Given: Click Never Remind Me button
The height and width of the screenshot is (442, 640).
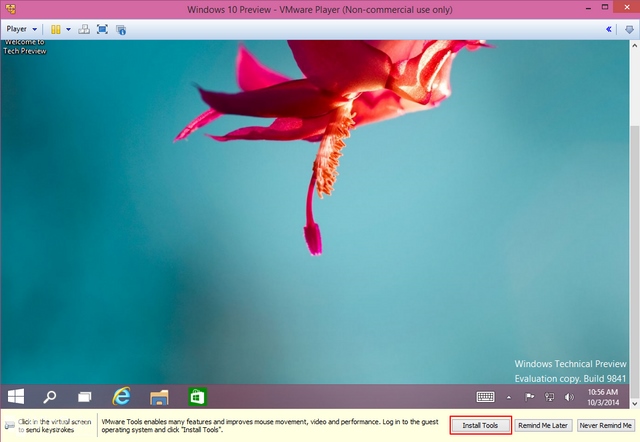Looking at the screenshot, I should click(x=606, y=425).
